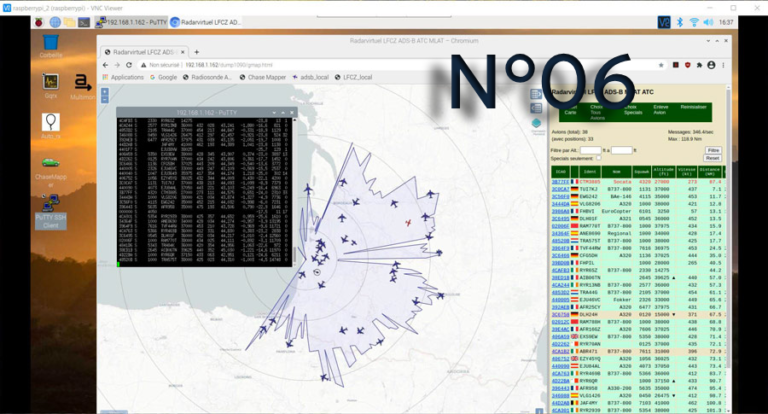Viewport: 768px width, 414px height.
Task: Toggle the map layers globe icon
Action: coord(536,123)
